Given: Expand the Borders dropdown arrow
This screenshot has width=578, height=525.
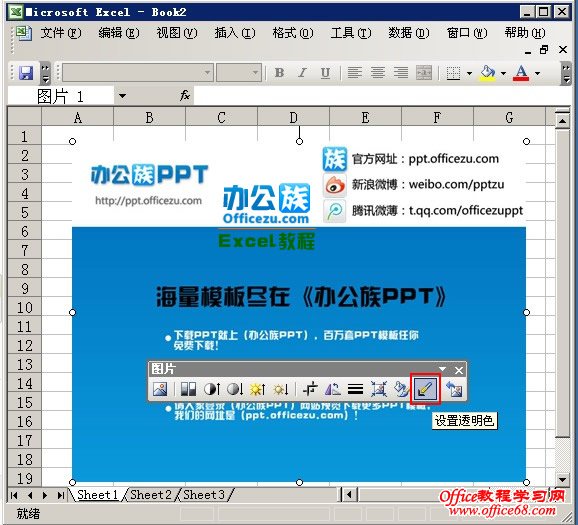Looking at the screenshot, I should coord(469,73).
